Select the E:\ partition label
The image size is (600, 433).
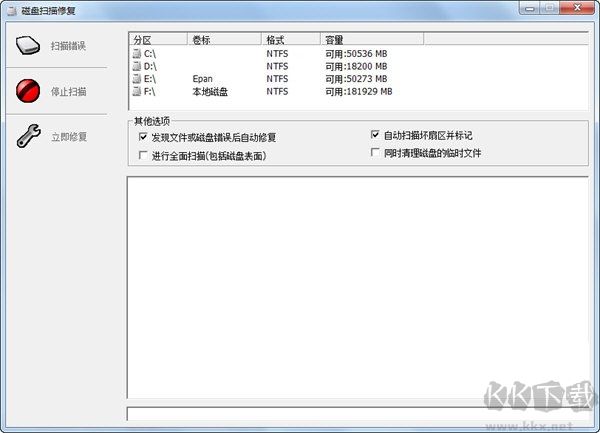[150, 79]
